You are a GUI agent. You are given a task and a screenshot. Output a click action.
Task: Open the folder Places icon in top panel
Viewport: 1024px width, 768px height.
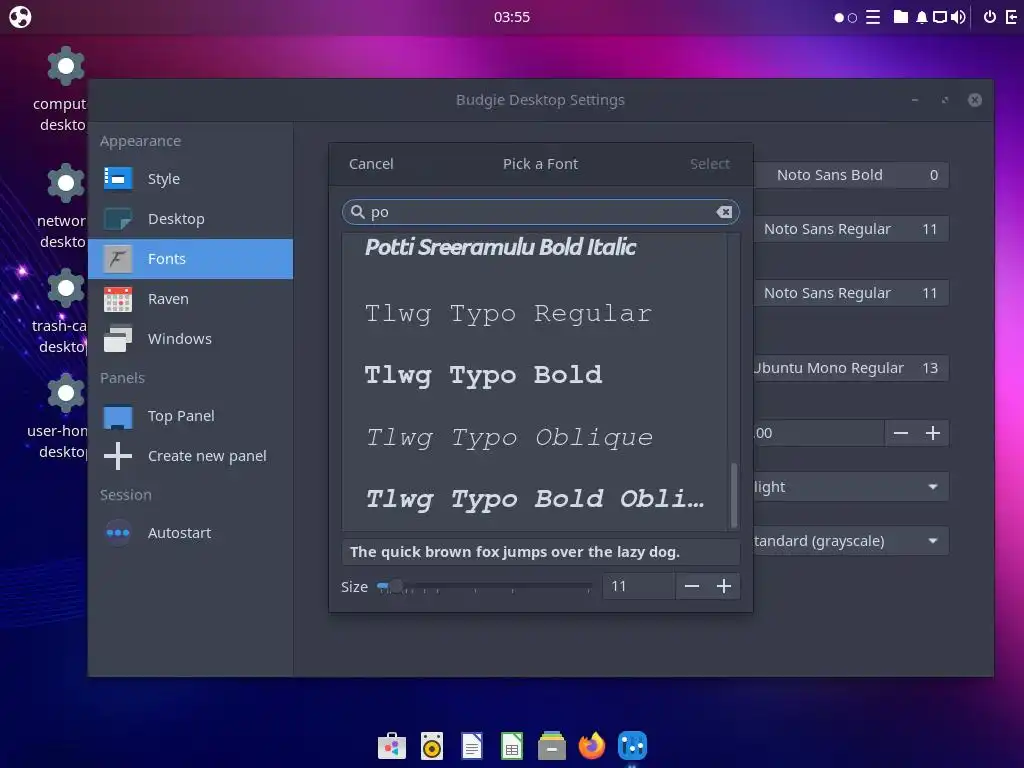[901, 17]
